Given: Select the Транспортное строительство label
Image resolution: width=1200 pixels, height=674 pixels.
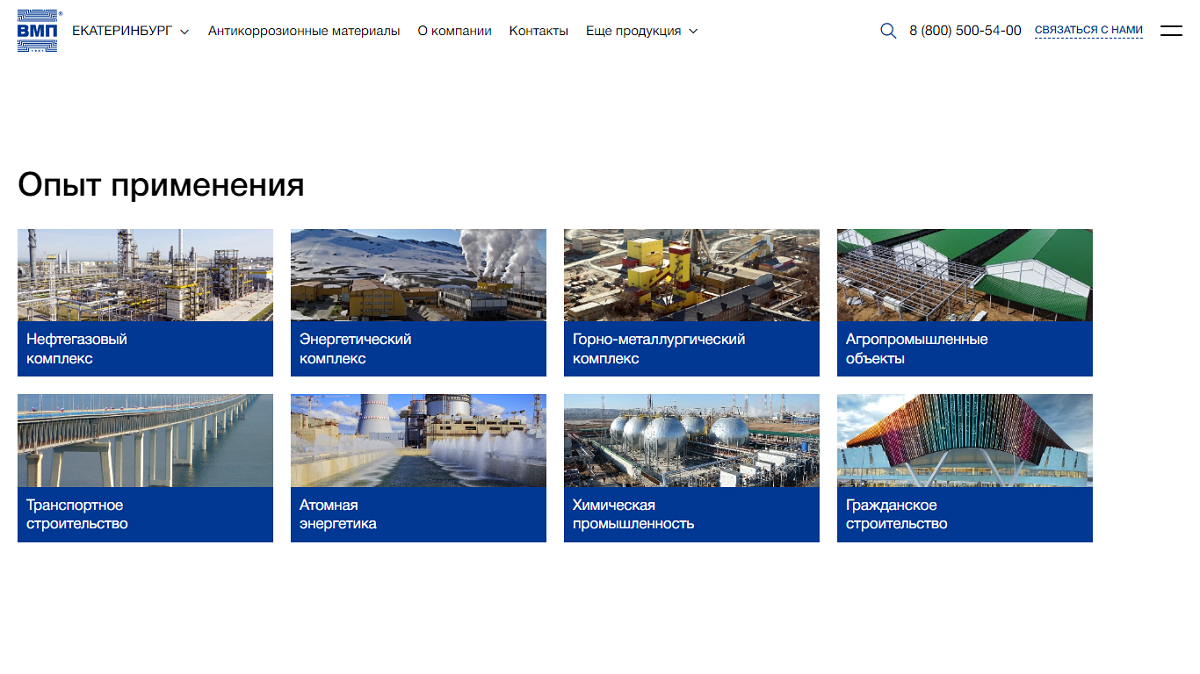Looking at the screenshot, I should [x=77, y=514].
